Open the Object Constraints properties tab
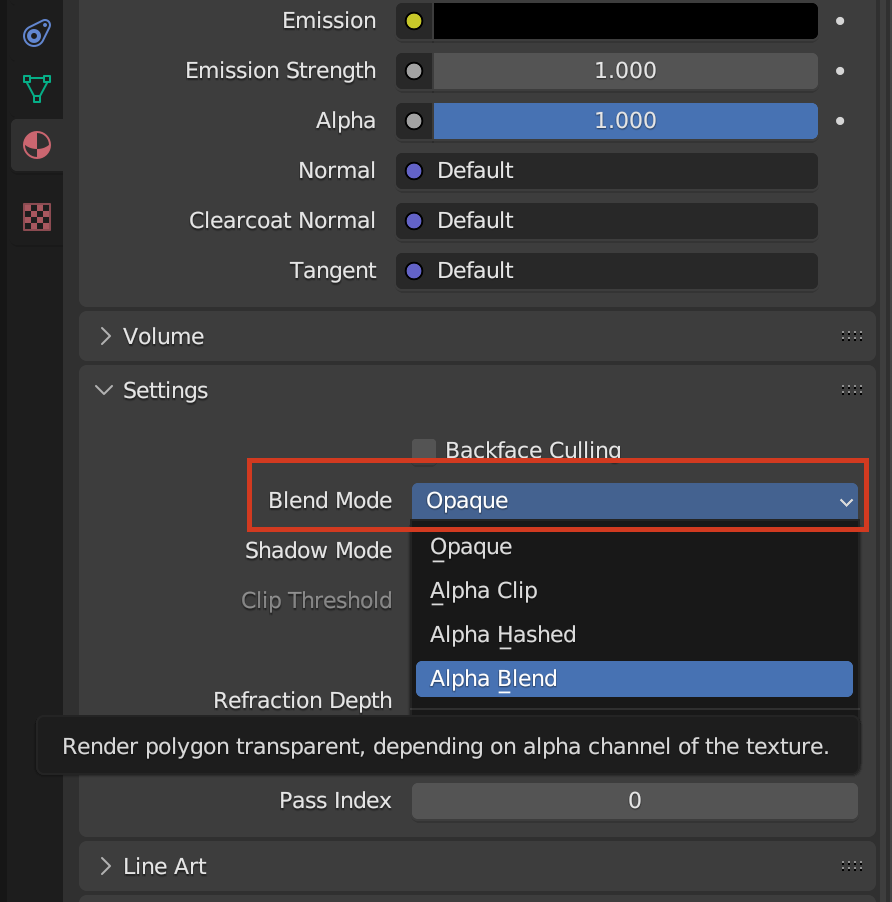The height and width of the screenshot is (902, 892). [37, 35]
